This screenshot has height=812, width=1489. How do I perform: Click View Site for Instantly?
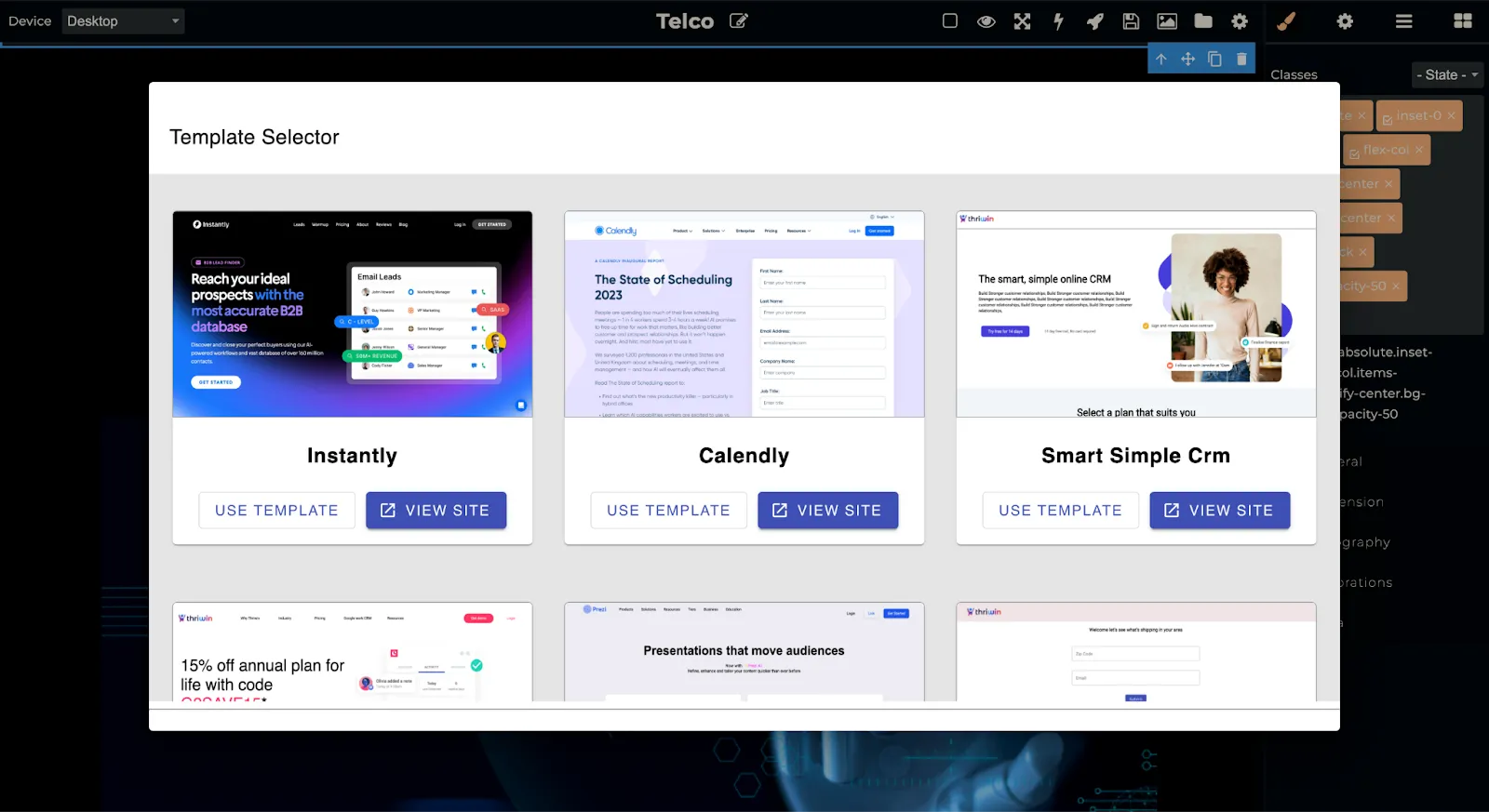(436, 511)
